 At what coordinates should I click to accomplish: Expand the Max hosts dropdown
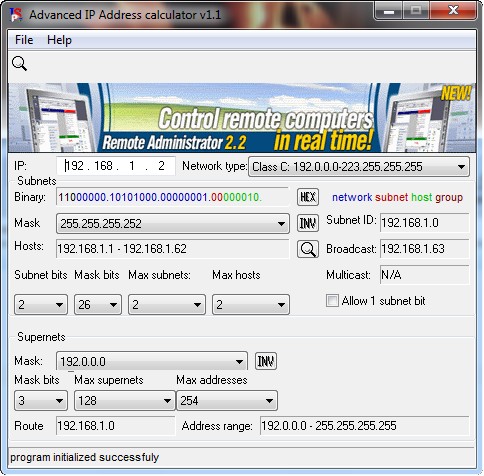tap(251, 304)
